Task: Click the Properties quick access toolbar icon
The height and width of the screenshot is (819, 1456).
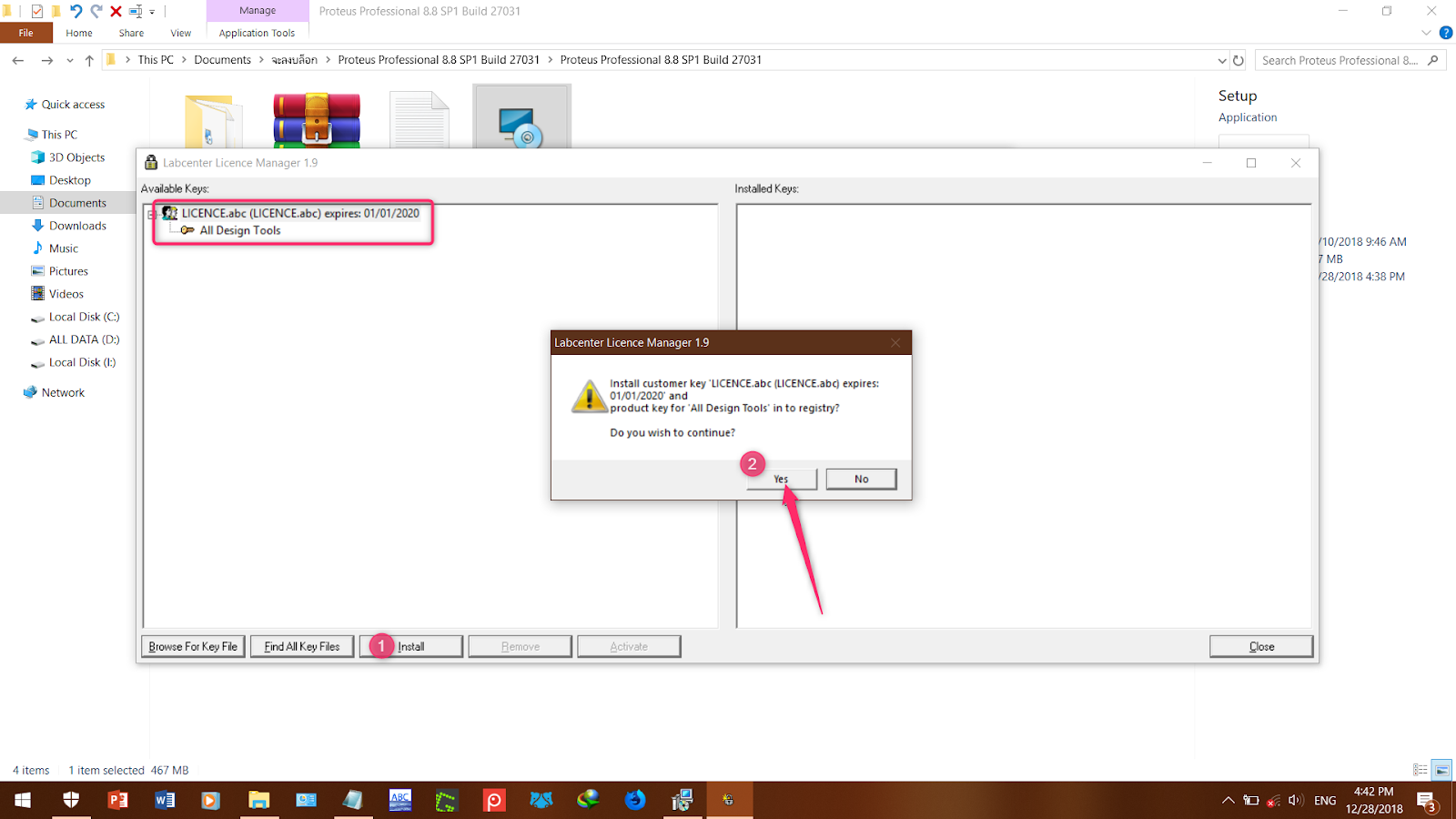Action: point(36,11)
